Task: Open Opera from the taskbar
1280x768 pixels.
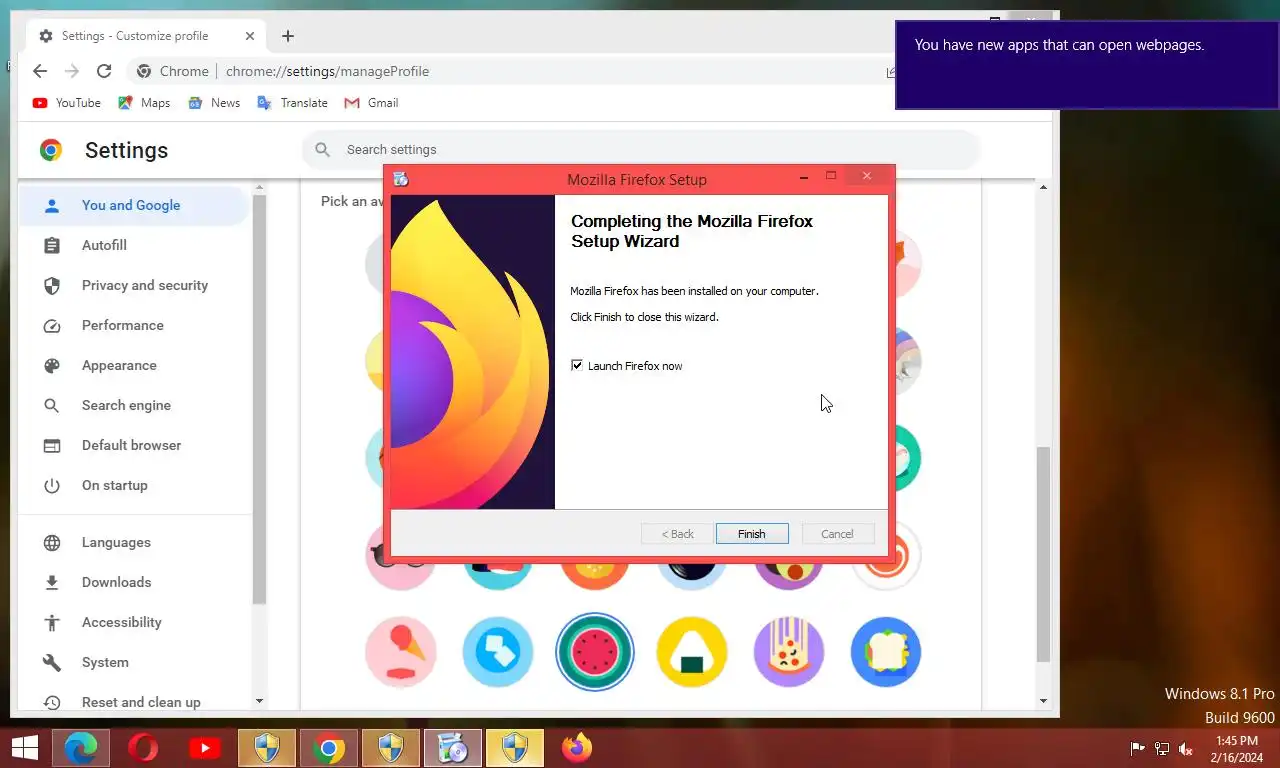Action: (143, 748)
